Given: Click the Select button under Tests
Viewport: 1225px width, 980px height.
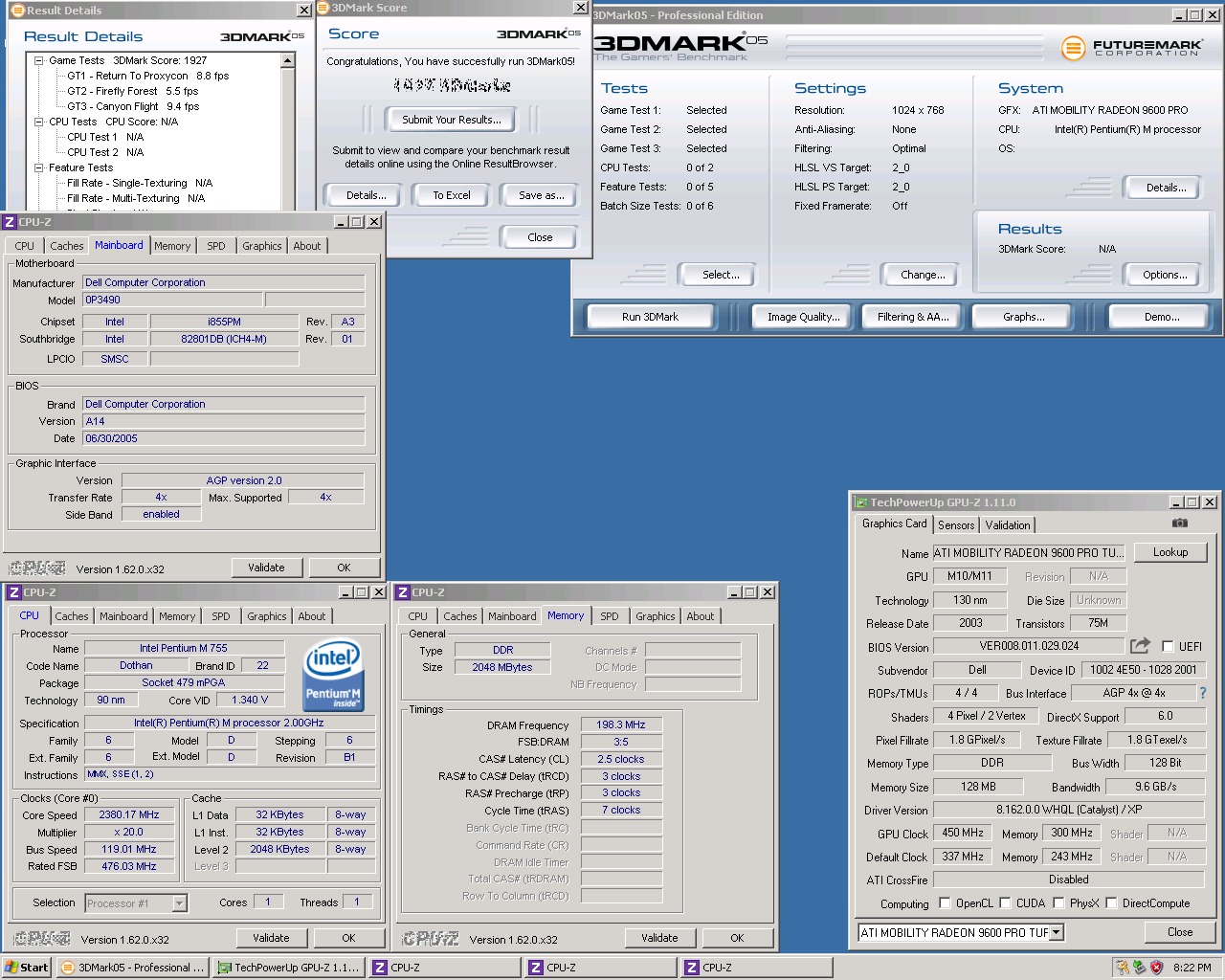Looking at the screenshot, I should click(721, 275).
